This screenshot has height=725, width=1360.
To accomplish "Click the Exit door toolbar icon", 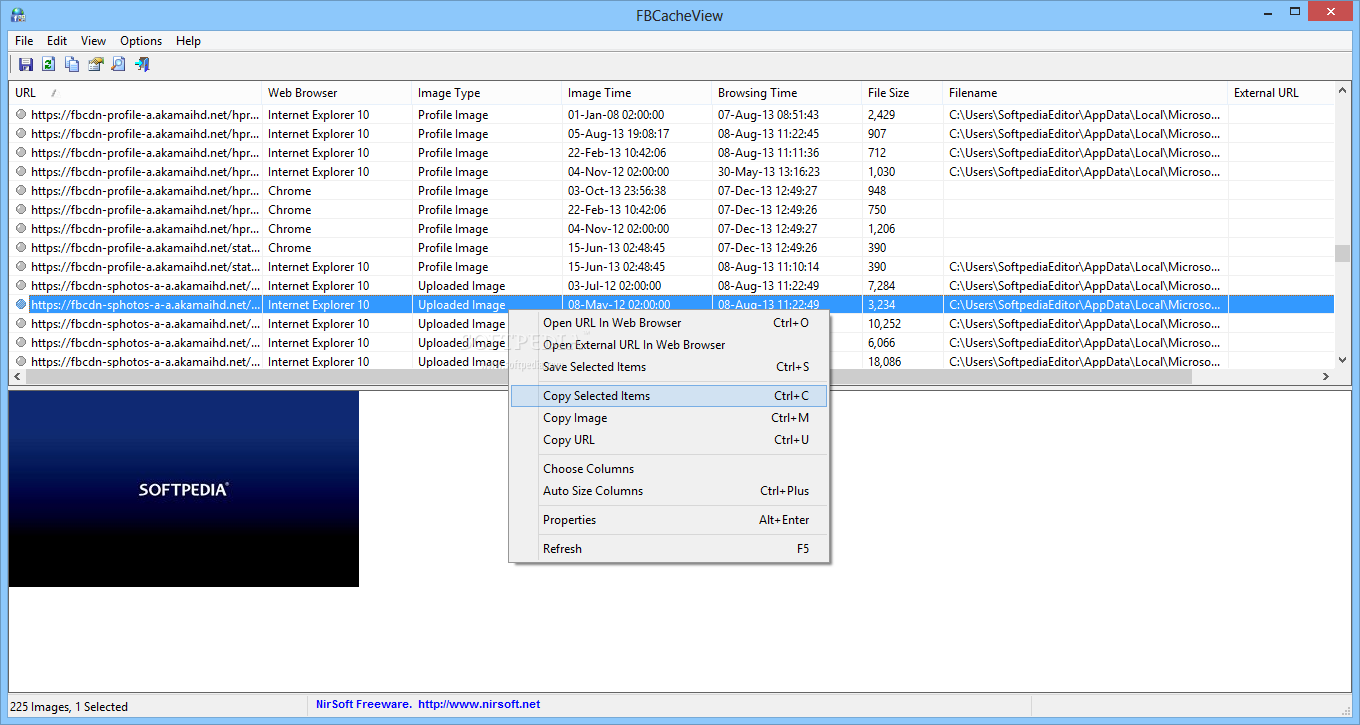I will [x=141, y=64].
